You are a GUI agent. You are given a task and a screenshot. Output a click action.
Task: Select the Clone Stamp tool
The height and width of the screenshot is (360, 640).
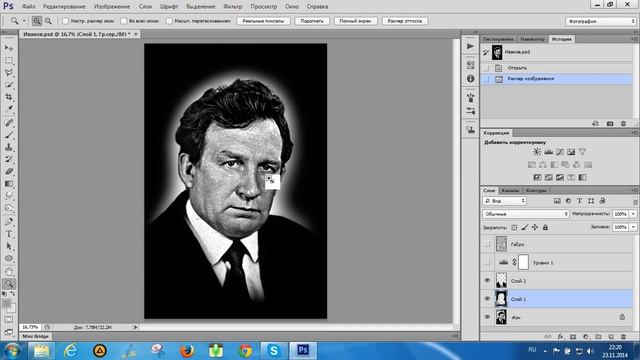9,147
